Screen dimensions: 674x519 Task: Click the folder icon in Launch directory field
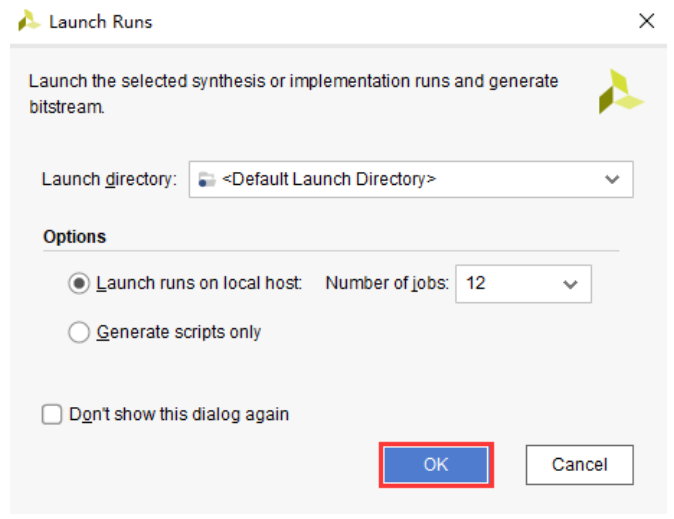207,180
